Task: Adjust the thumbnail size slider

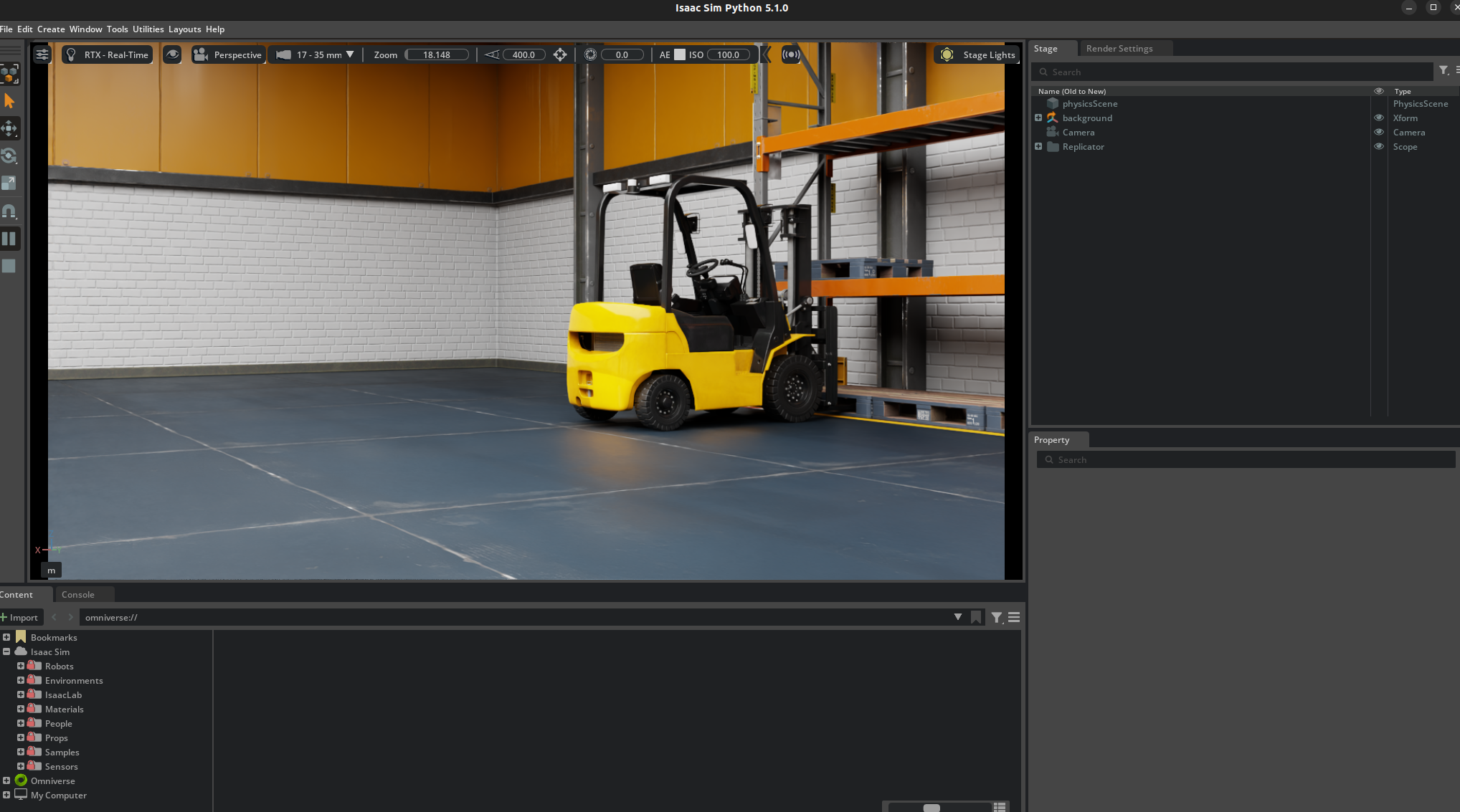Action: pos(932,807)
